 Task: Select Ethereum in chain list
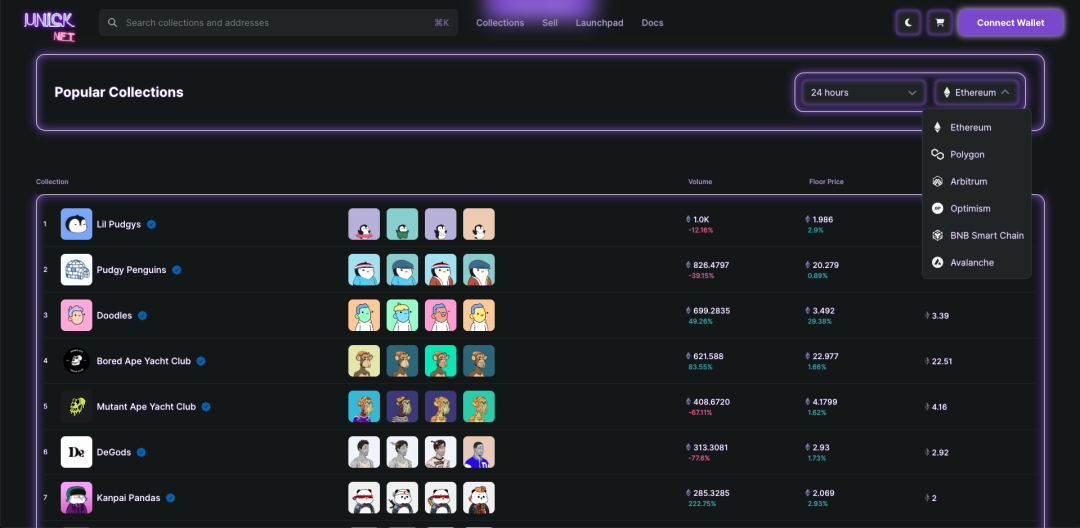(976, 127)
